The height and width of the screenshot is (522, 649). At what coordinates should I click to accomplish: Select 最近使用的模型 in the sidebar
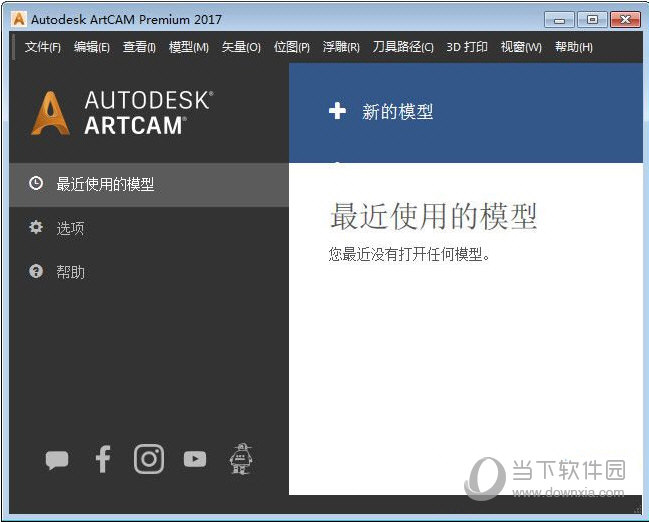tap(105, 184)
